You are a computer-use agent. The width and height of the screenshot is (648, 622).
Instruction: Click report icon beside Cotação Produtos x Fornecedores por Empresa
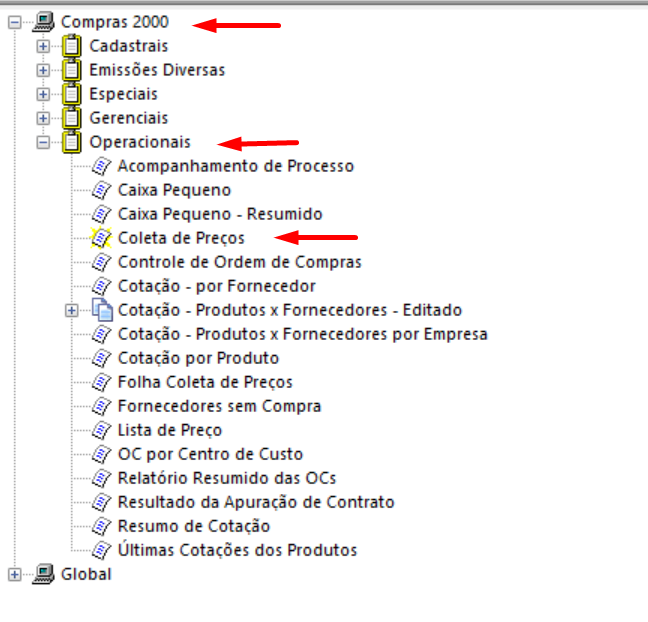coord(101,334)
